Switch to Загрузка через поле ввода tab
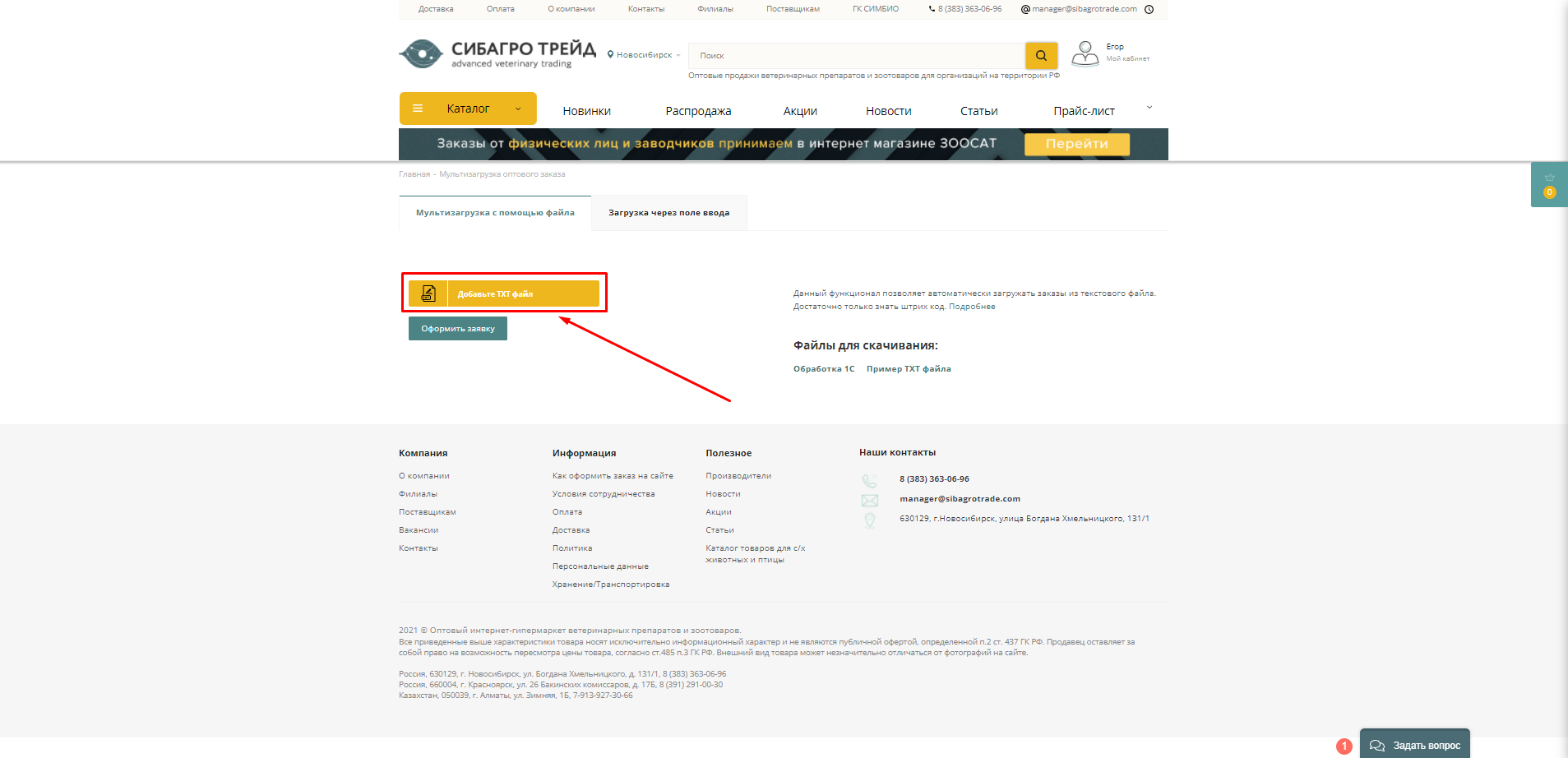The width and height of the screenshot is (1568, 758). [x=669, y=213]
